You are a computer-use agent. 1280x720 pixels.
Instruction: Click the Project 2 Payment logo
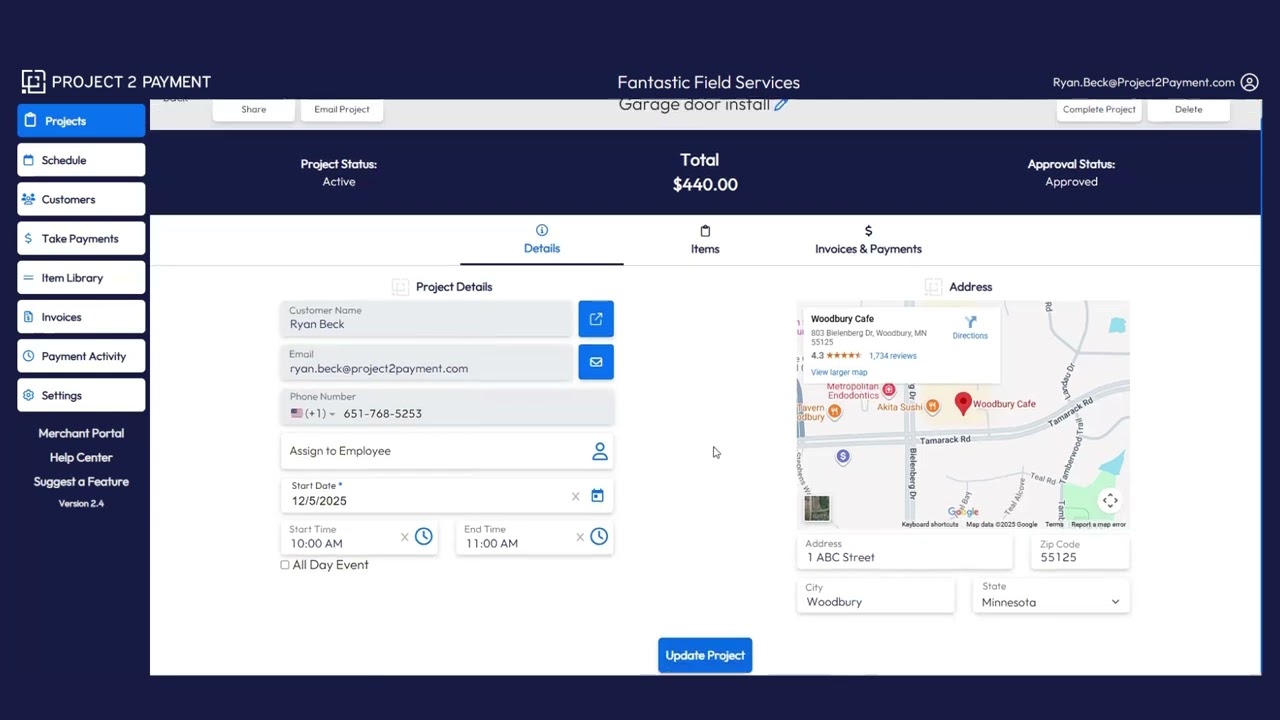(116, 82)
